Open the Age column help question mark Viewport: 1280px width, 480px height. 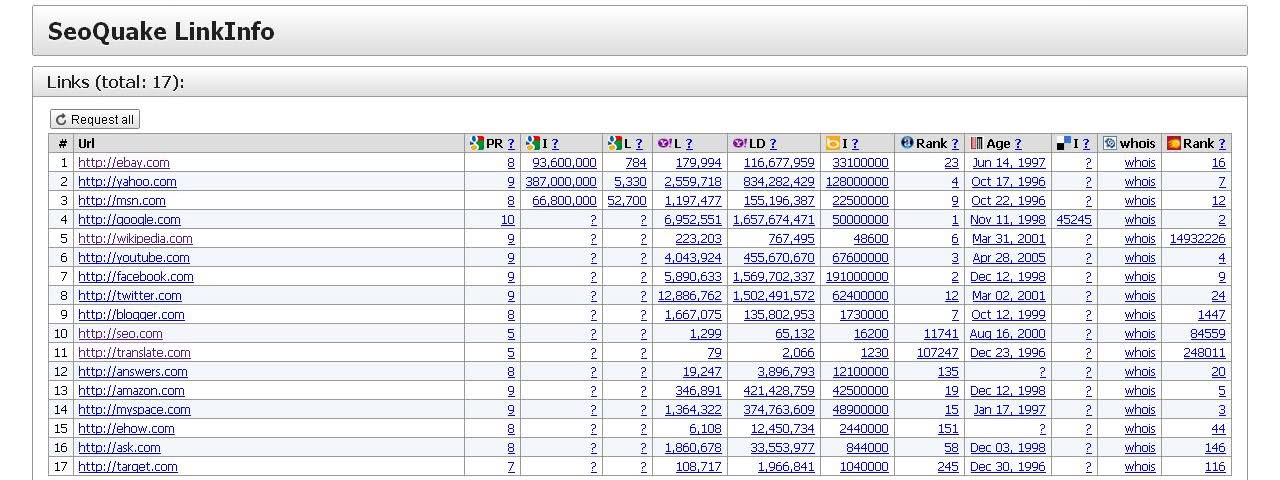click(x=1018, y=144)
